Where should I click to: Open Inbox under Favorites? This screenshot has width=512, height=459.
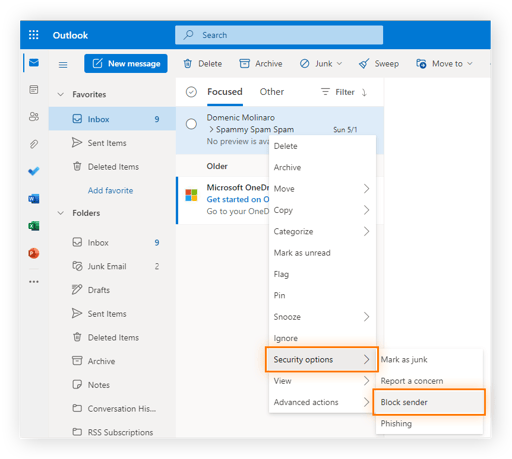click(112, 119)
